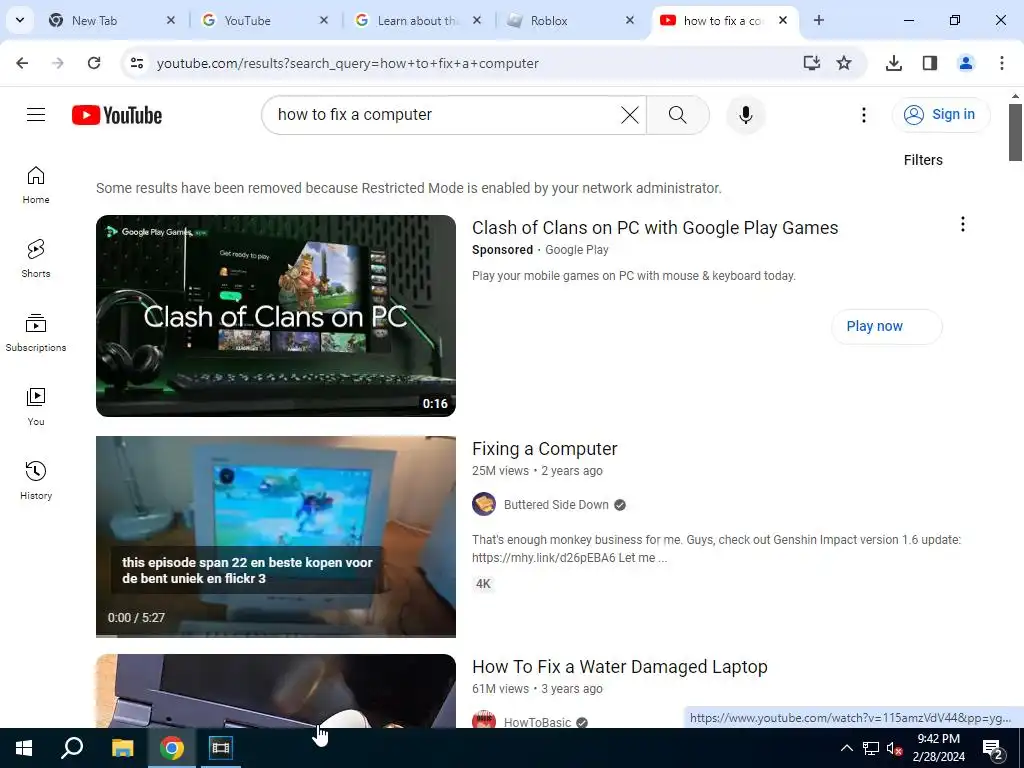Open Windows taskbar search

click(72, 748)
